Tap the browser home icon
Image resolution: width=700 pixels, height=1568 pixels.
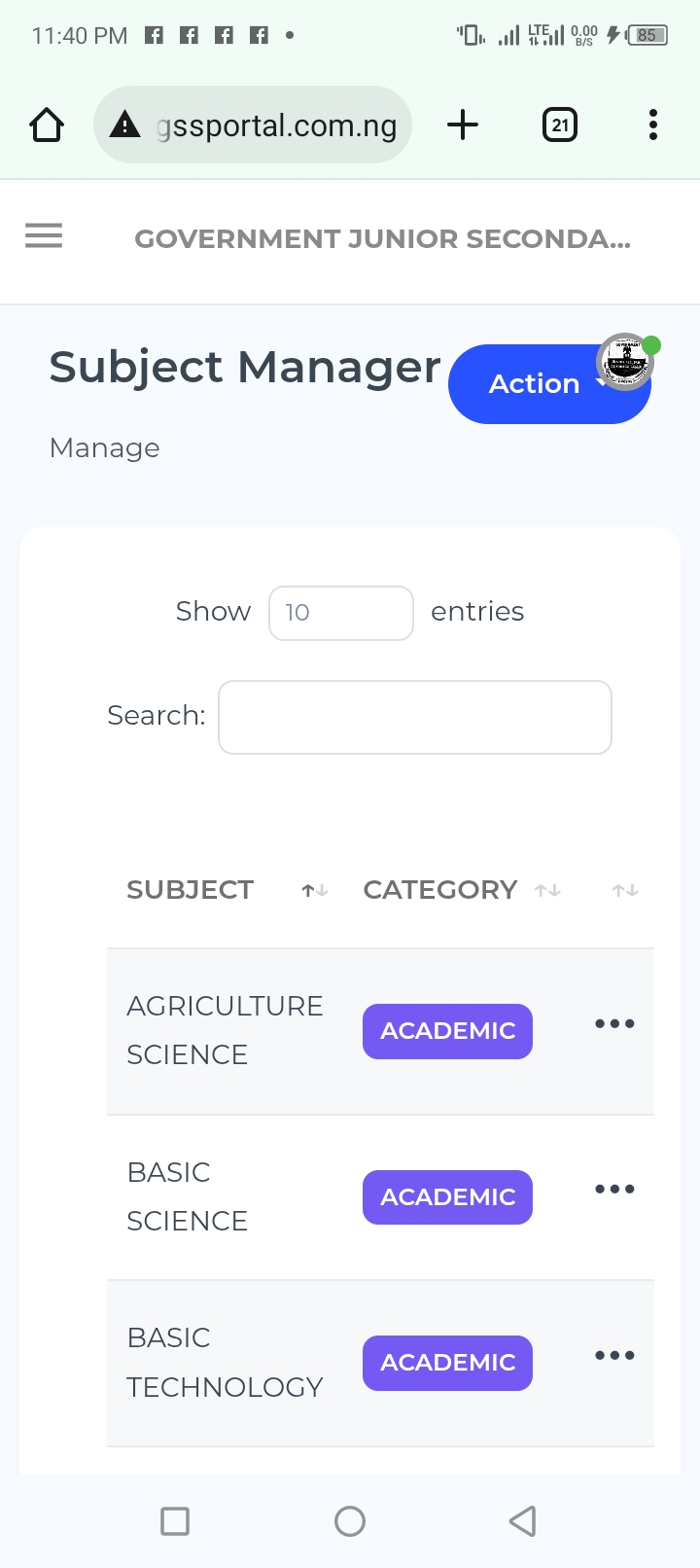47,125
